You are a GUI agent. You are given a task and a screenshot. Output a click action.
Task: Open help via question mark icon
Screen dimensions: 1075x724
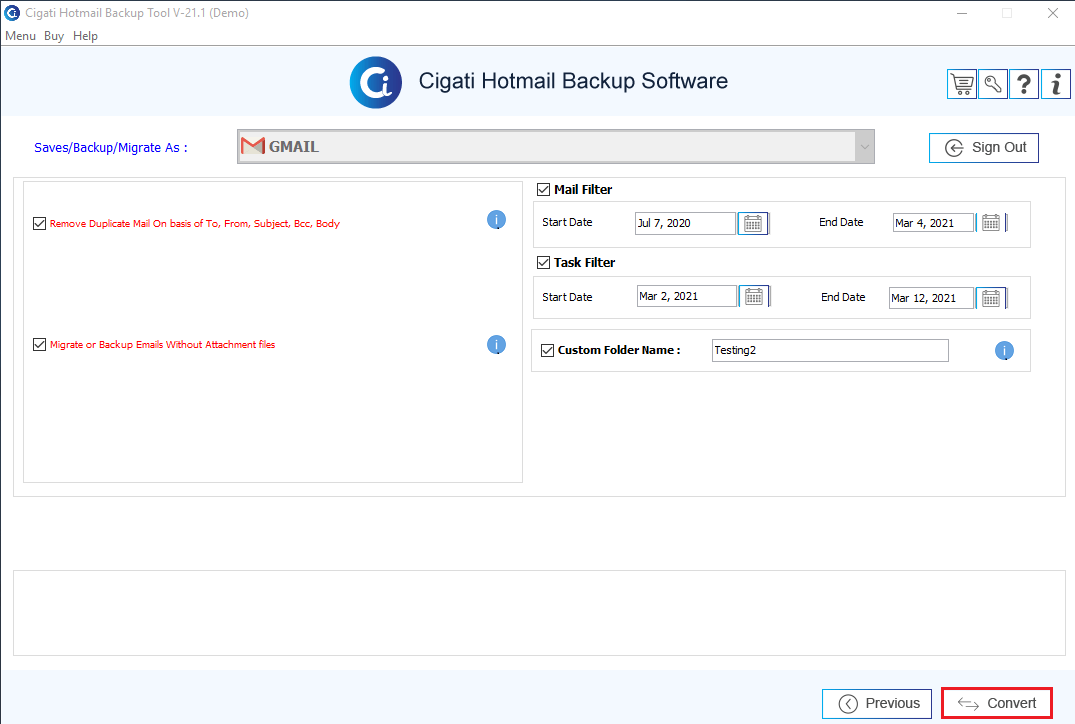click(x=1024, y=84)
